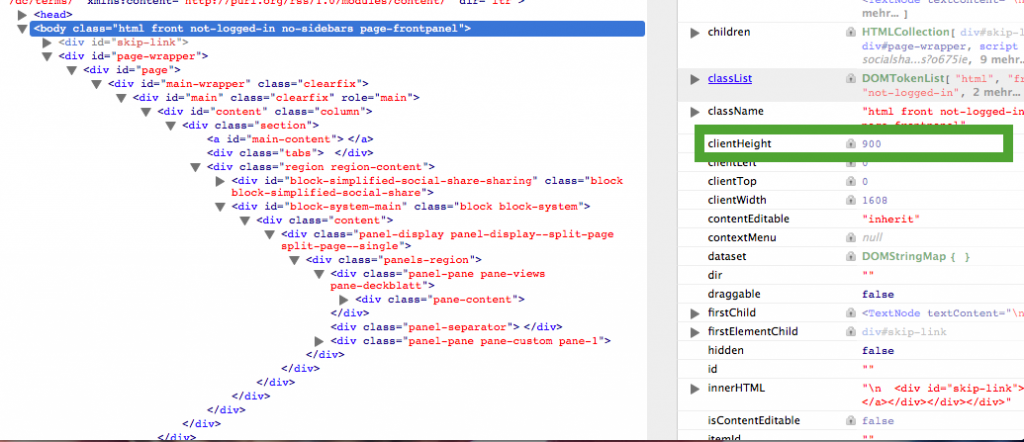This screenshot has width=1024, height=442.
Task: Click the draggable false value
Action: (x=877, y=294)
